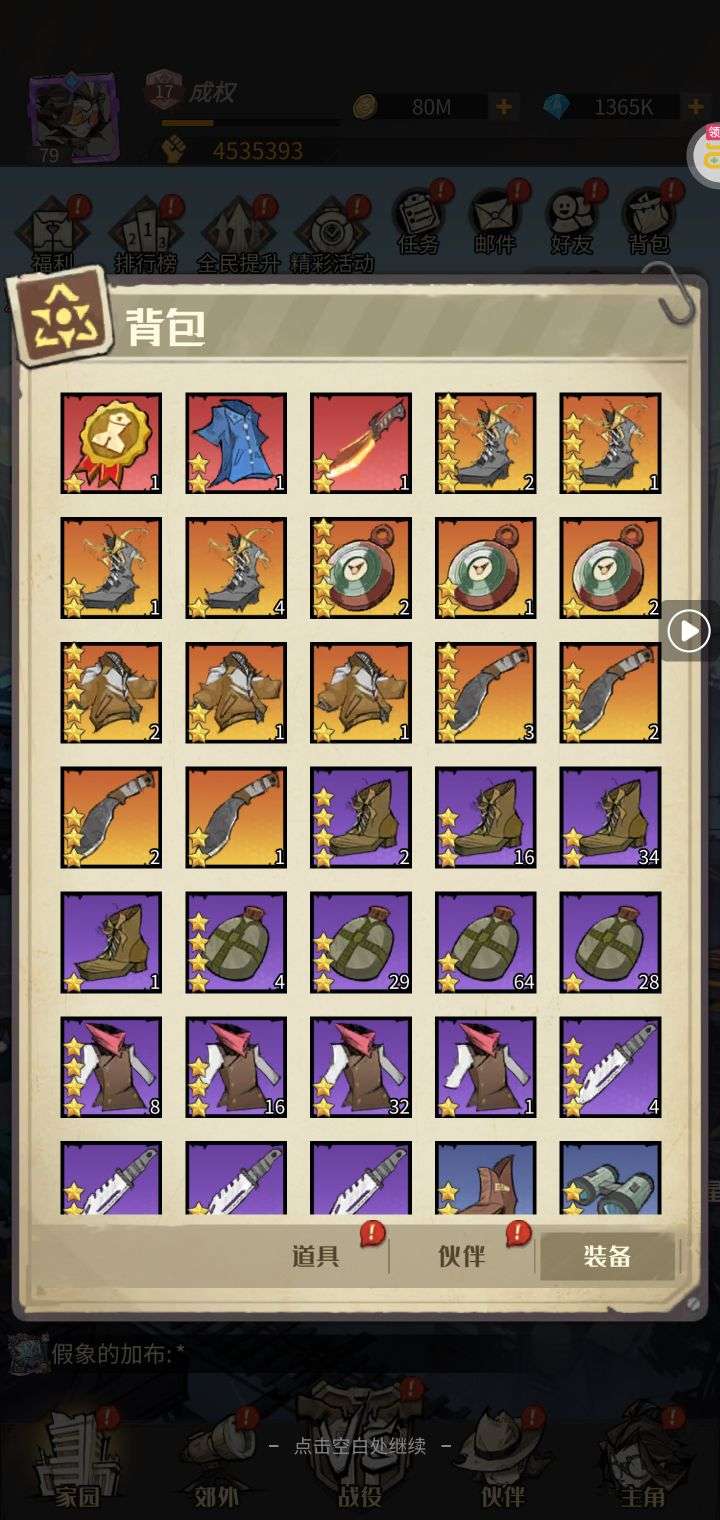Switch to the 伙伴 tab
Image resolution: width=720 pixels, height=1520 pixels.
(462, 1256)
